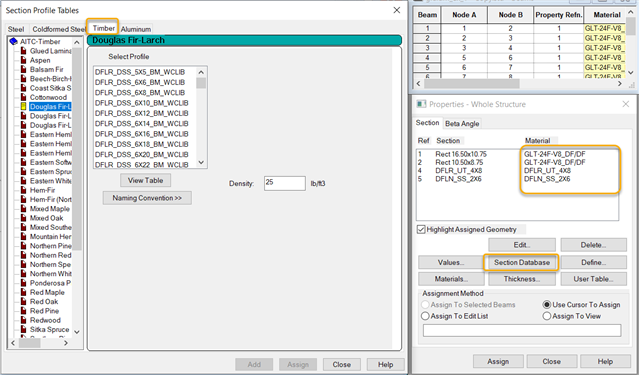Screen dimensions: 639x375
Task: Click the Delete... button in Properties
Action: point(593,245)
